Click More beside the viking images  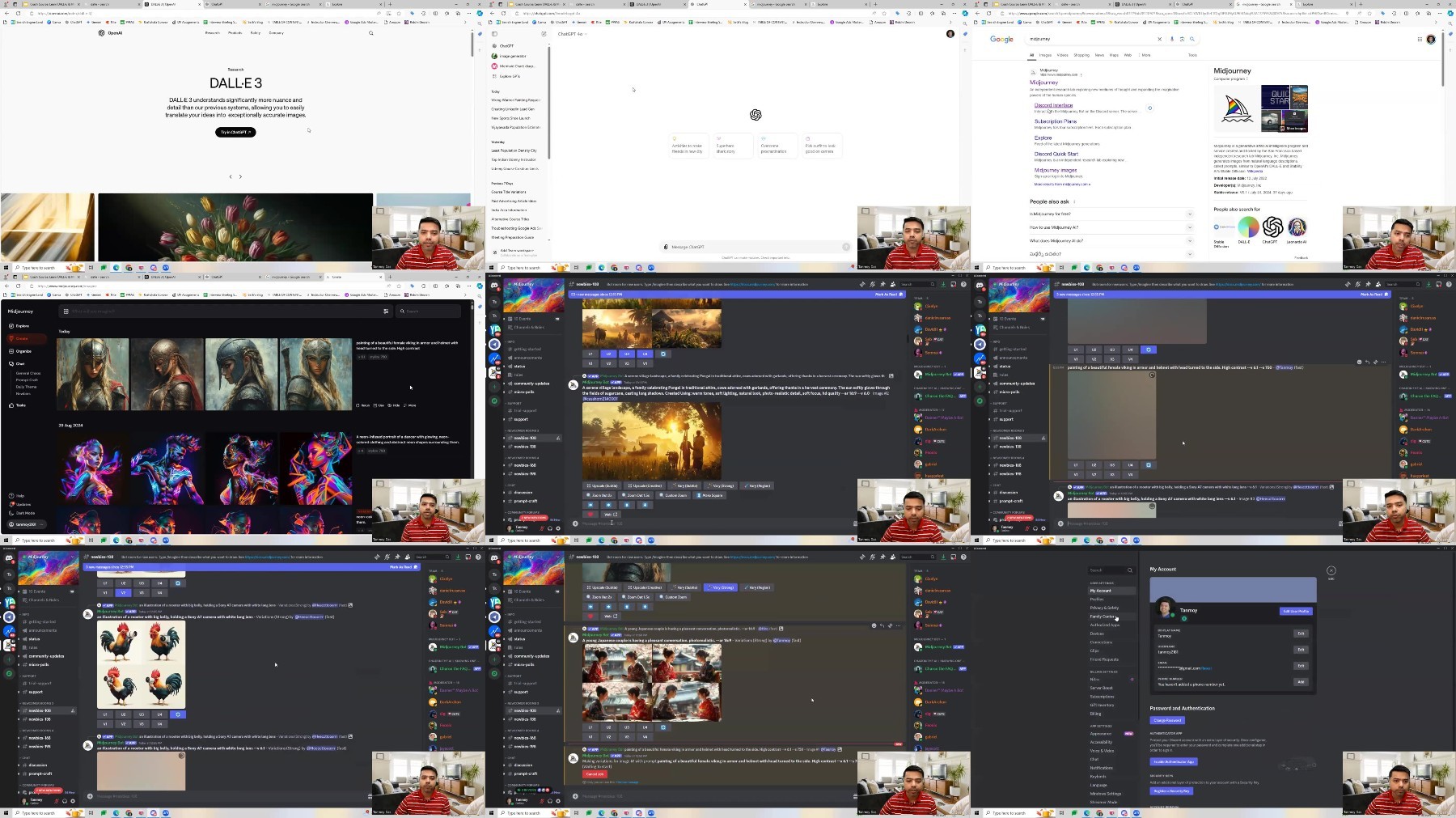(410, 405)
